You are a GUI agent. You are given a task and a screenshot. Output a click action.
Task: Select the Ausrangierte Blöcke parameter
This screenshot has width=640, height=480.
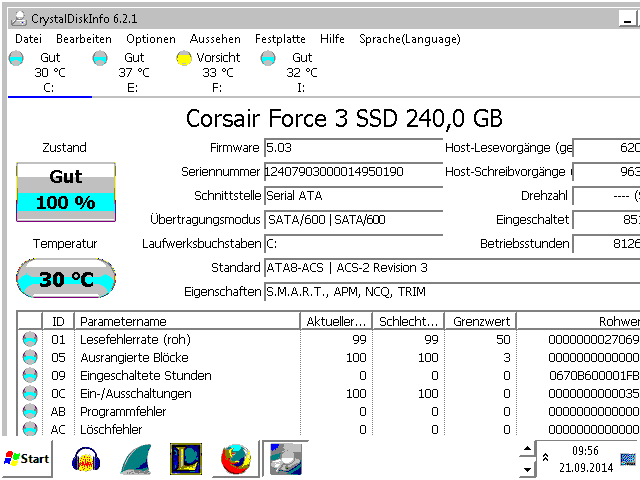pos(134,358)
